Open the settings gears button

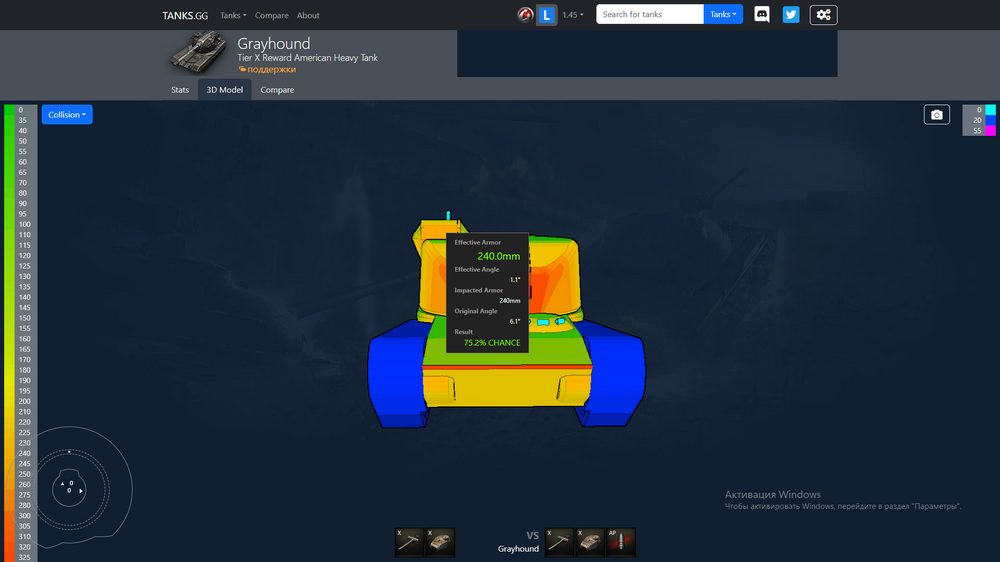(823, 15)
